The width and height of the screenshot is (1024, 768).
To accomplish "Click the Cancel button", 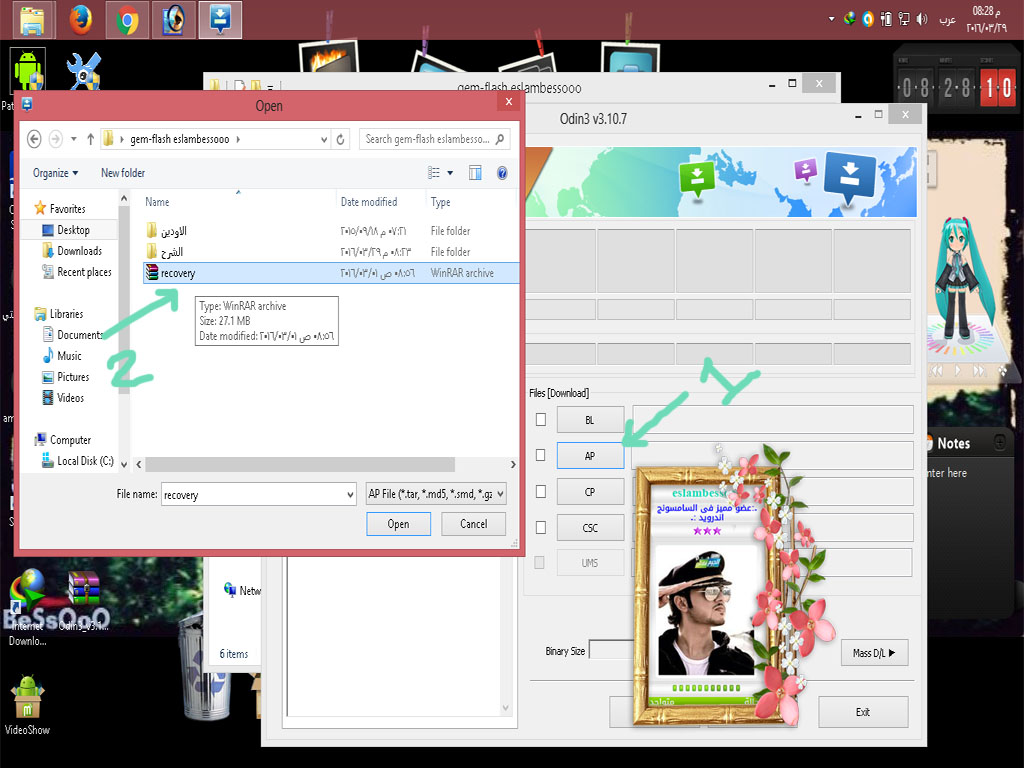I will (473, 524).
